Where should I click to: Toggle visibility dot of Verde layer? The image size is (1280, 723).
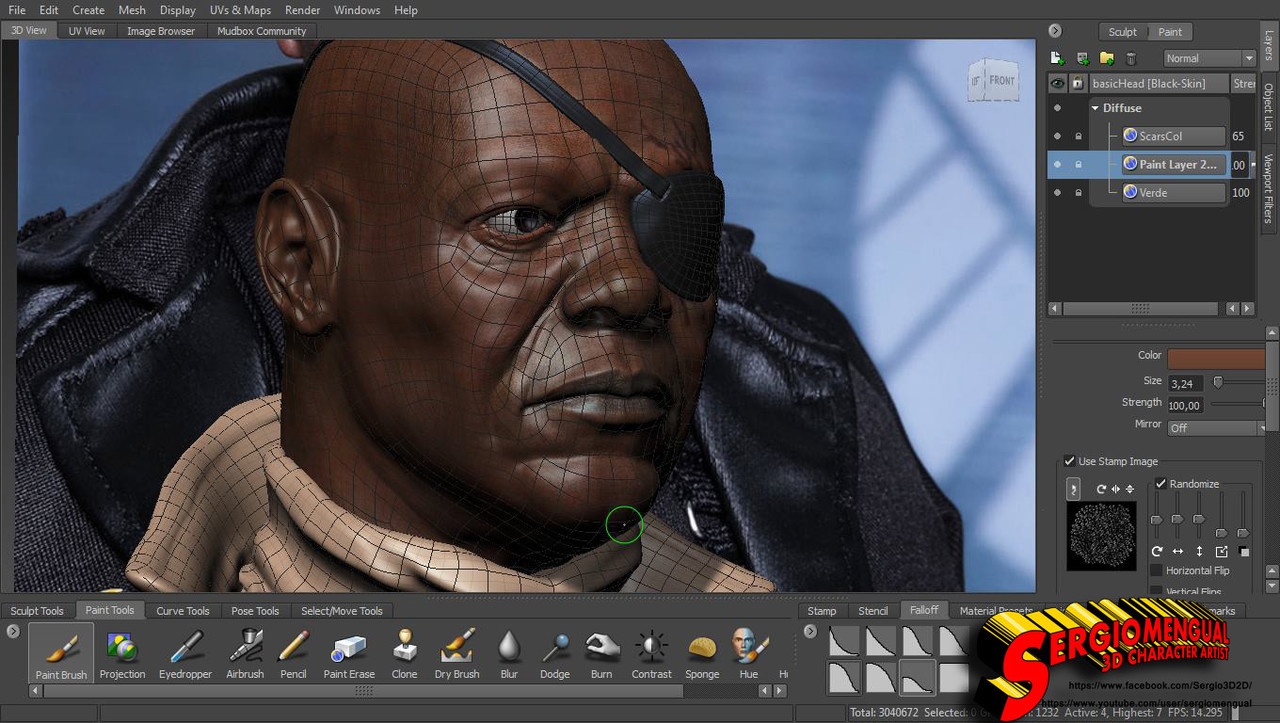(1057, 192)
